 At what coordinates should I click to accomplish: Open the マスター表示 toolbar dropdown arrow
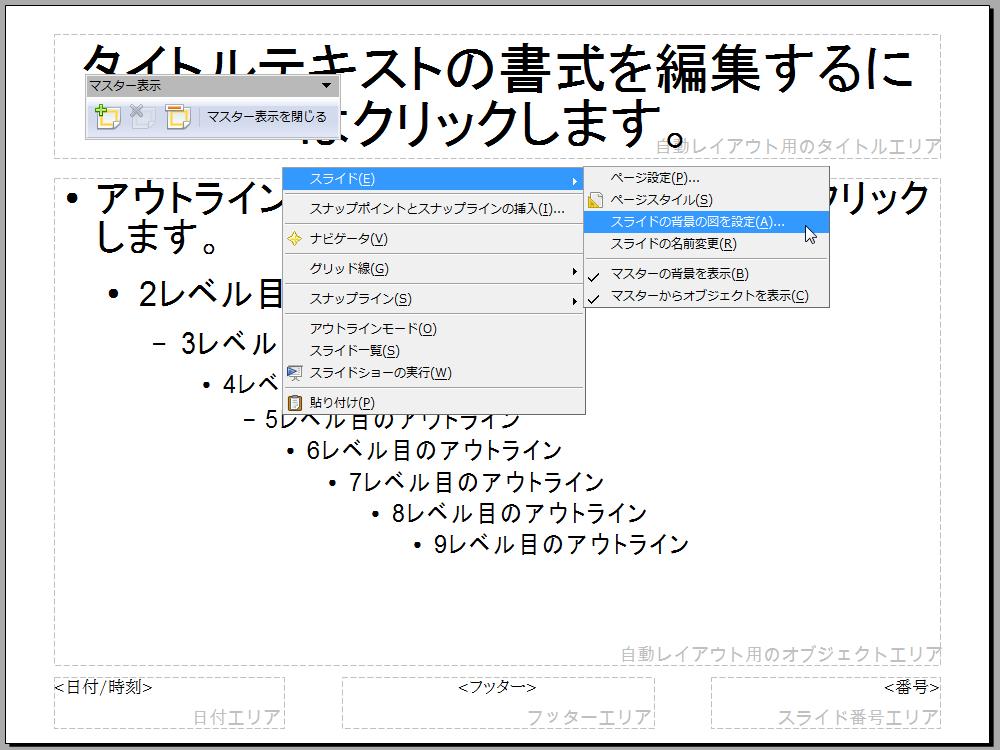pos(326,87)
